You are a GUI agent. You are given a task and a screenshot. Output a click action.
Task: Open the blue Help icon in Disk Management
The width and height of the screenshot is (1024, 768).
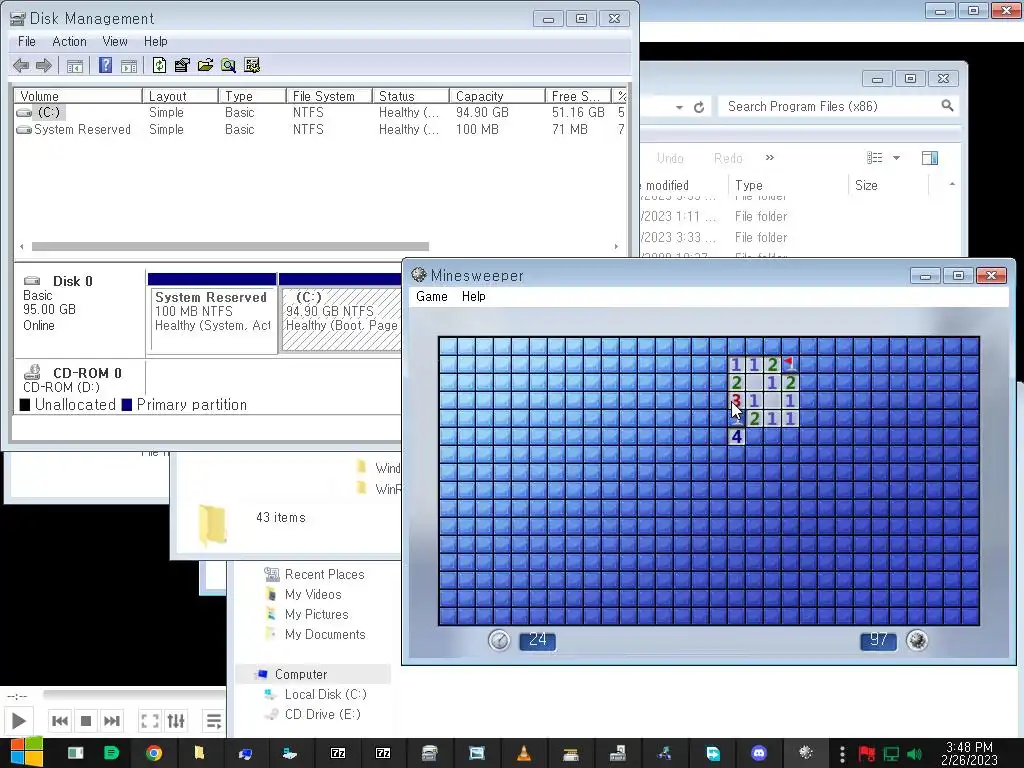[x=105, y=65]
